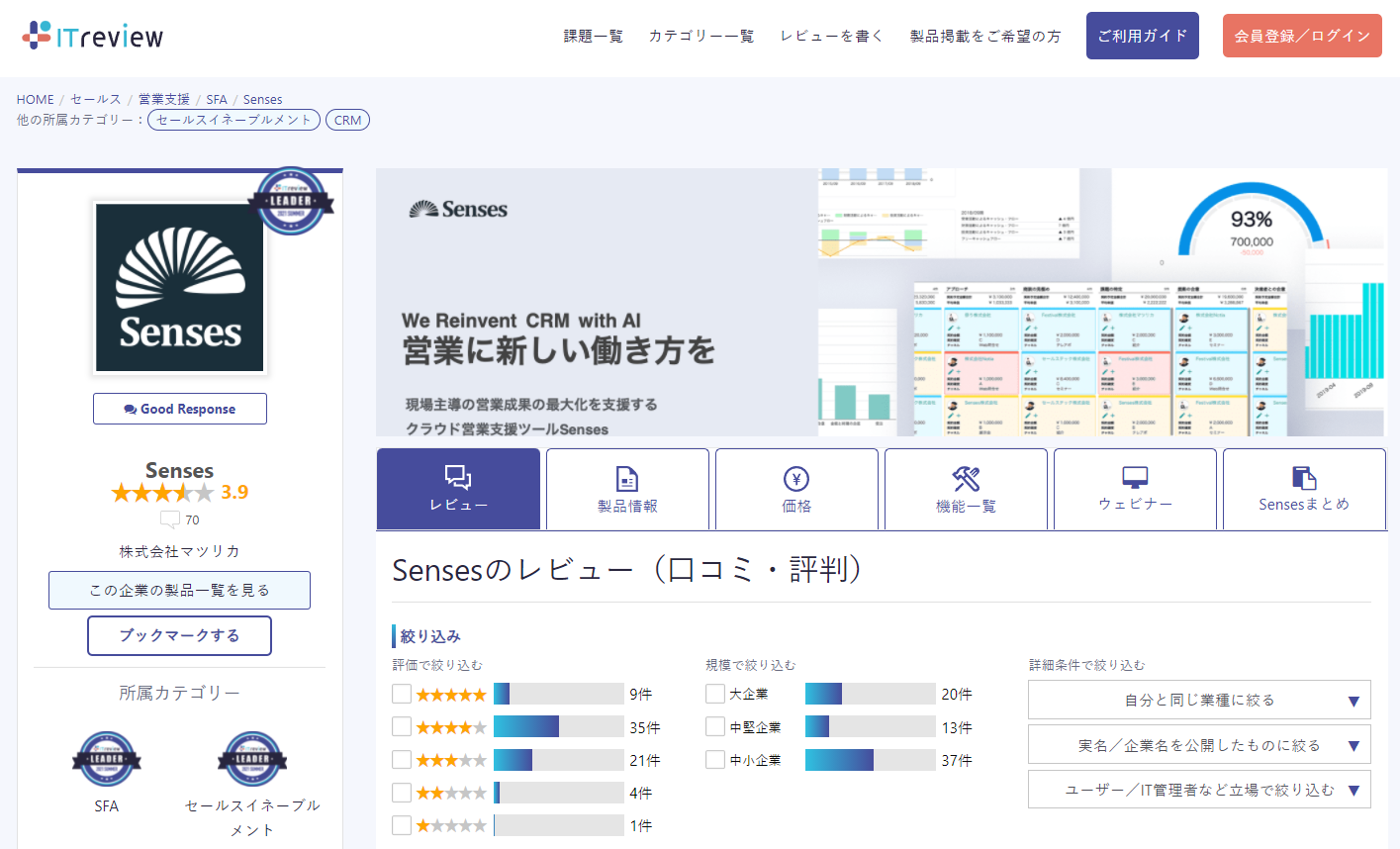Check the 2-star filter checkbox

pos(402,792)
